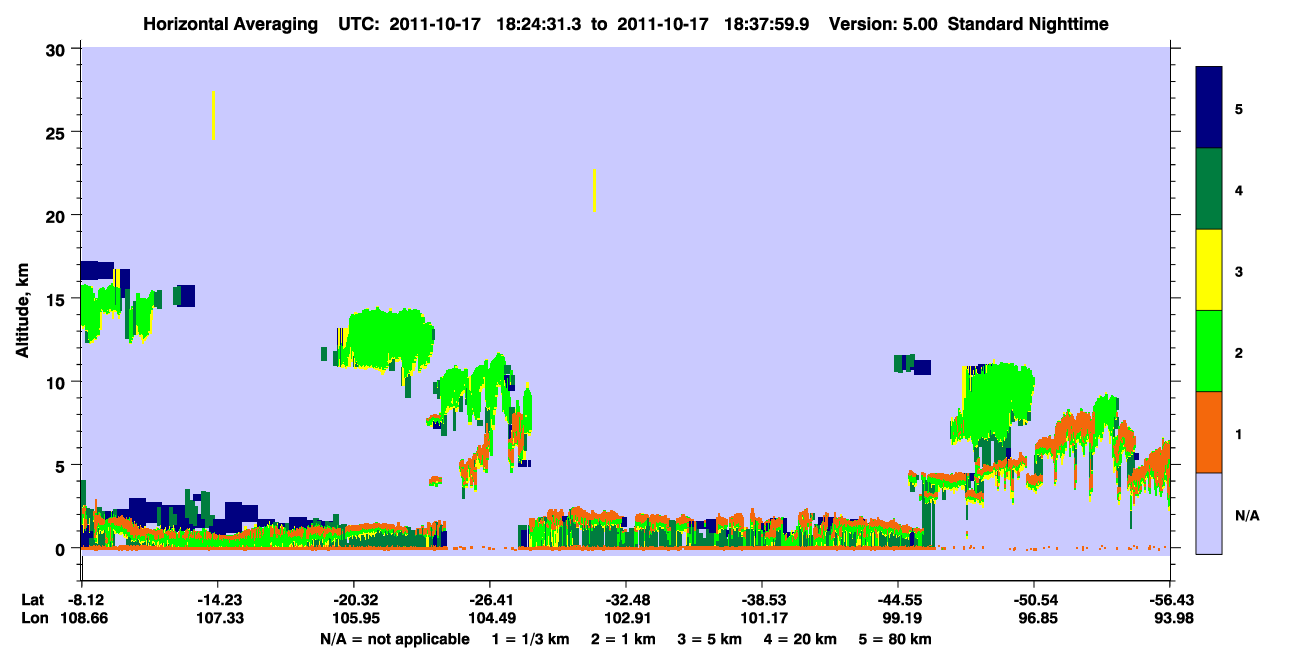Click the y-axis tick label 15

pos(58,299)
